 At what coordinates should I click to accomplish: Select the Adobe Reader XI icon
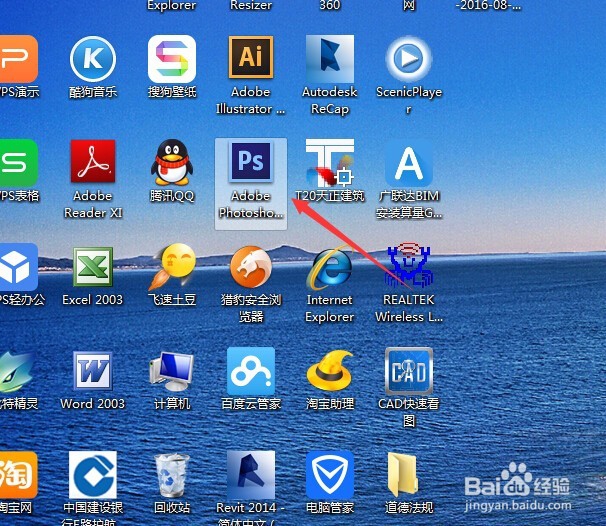[93, 161]
